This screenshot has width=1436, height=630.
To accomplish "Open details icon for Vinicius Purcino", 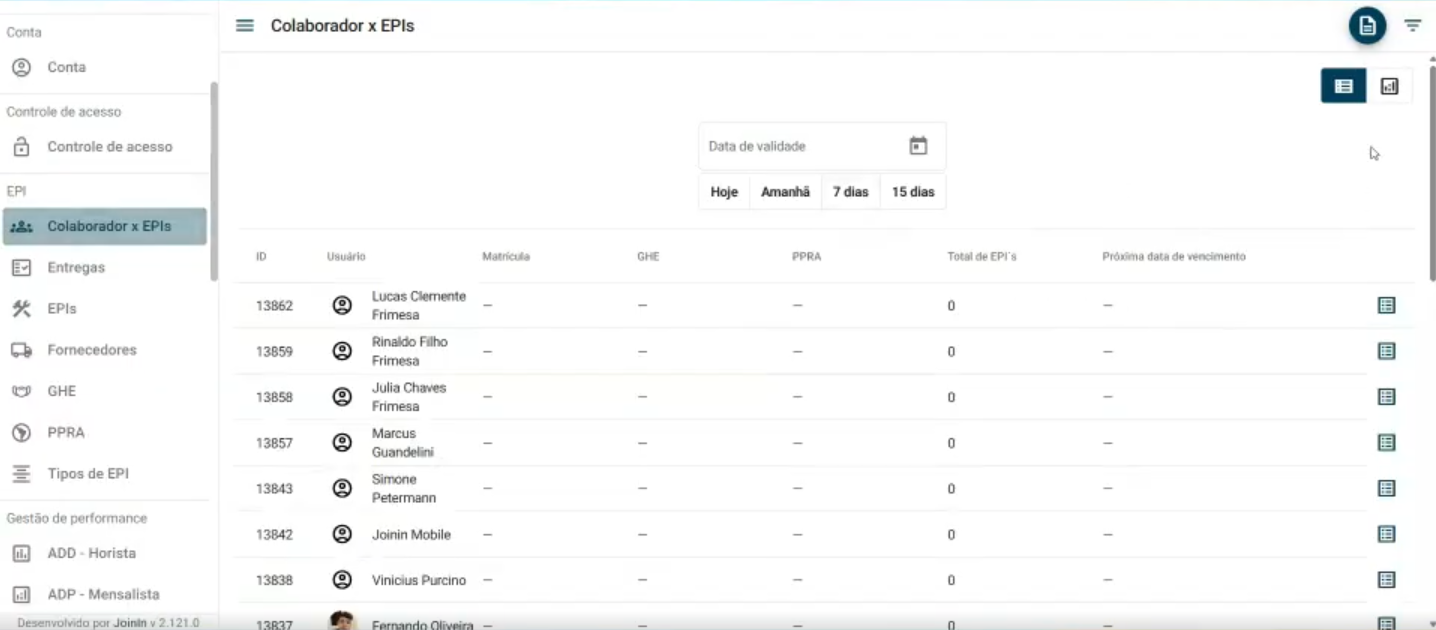I will click(1386, 580).
